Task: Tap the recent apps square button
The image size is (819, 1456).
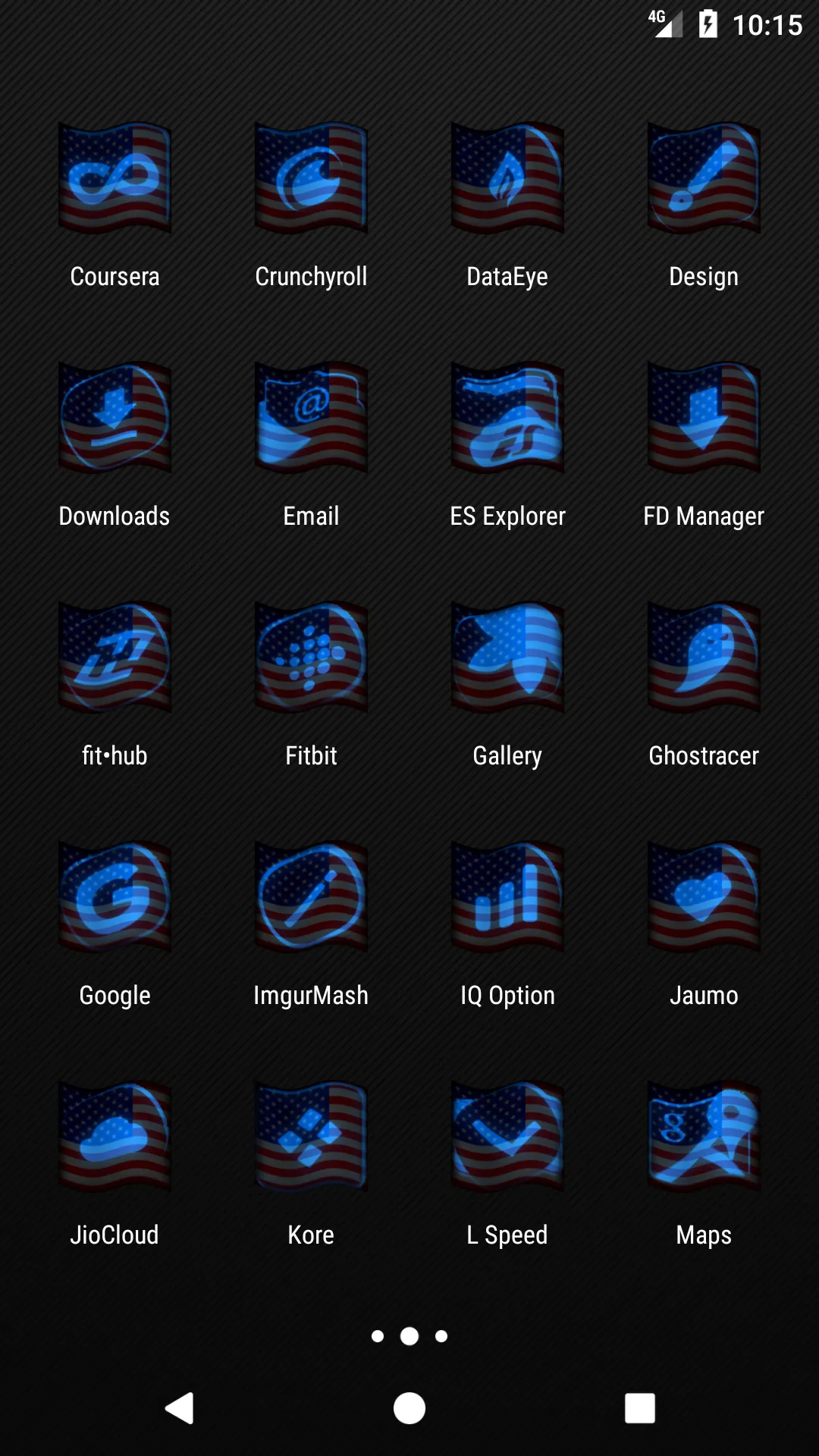Action: click(x=640, y=1408)
